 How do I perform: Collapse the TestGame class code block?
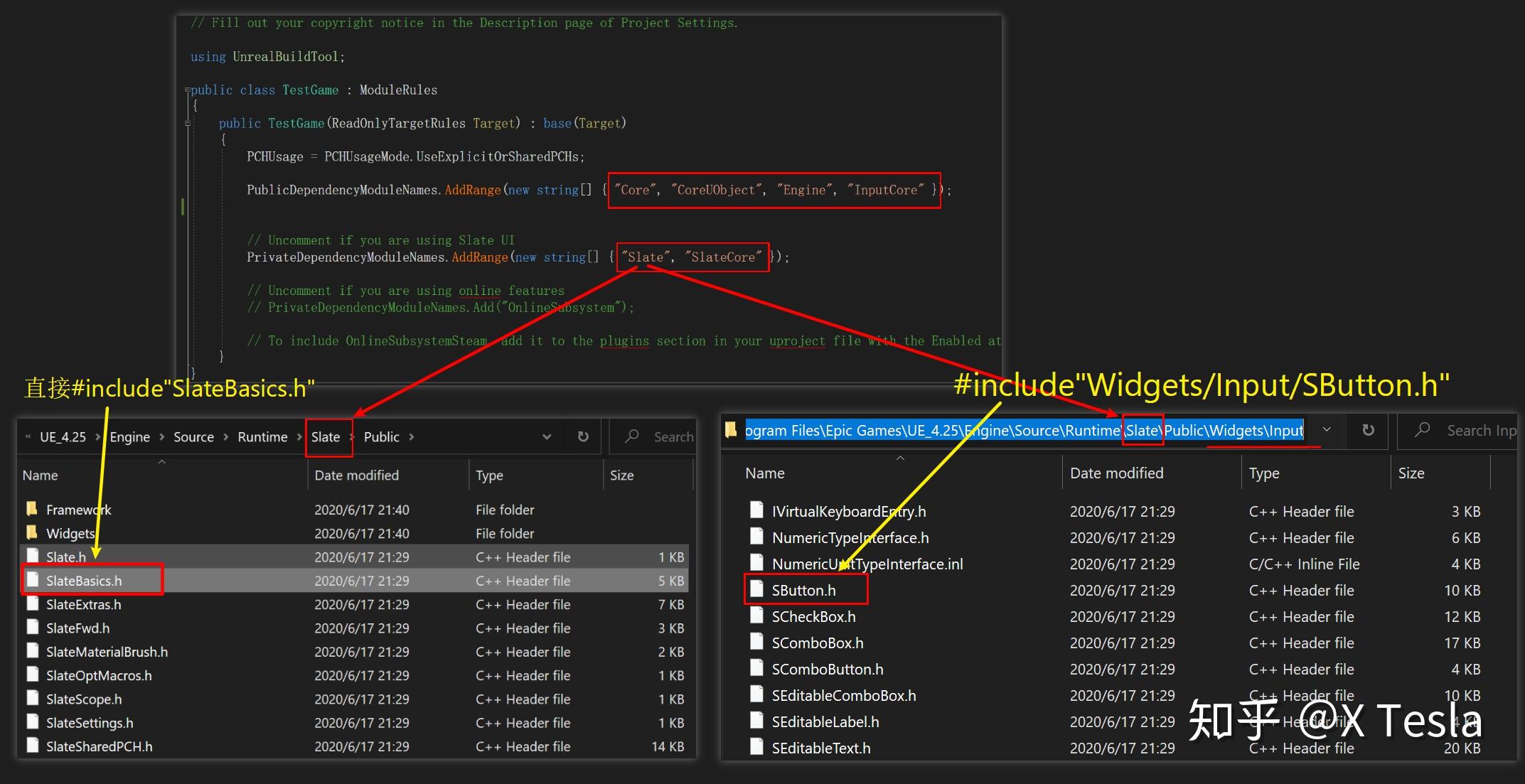(188, 90)
